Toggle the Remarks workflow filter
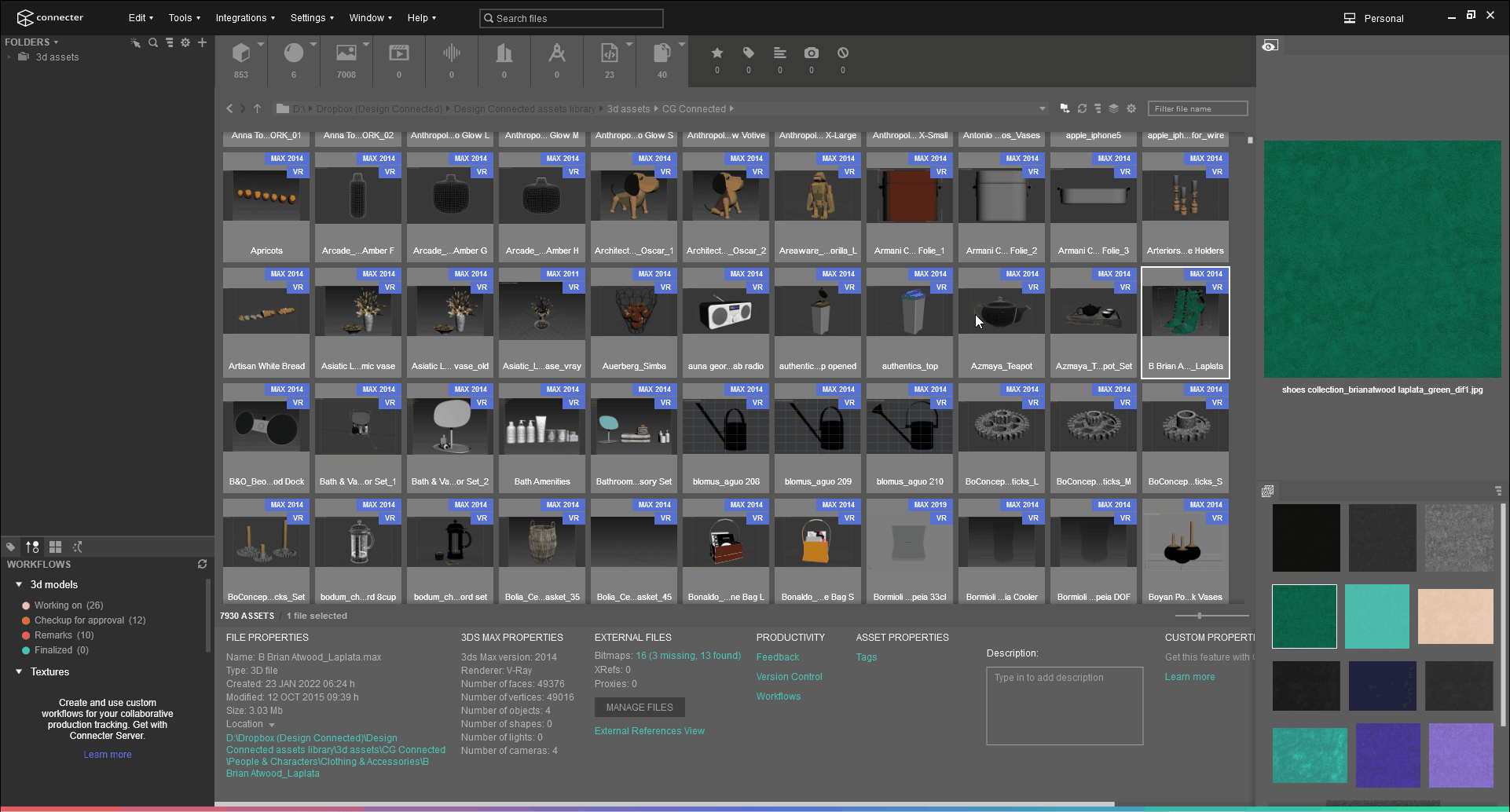Image resolution: width=1510 pixels, height=812 pixels. 58,635
